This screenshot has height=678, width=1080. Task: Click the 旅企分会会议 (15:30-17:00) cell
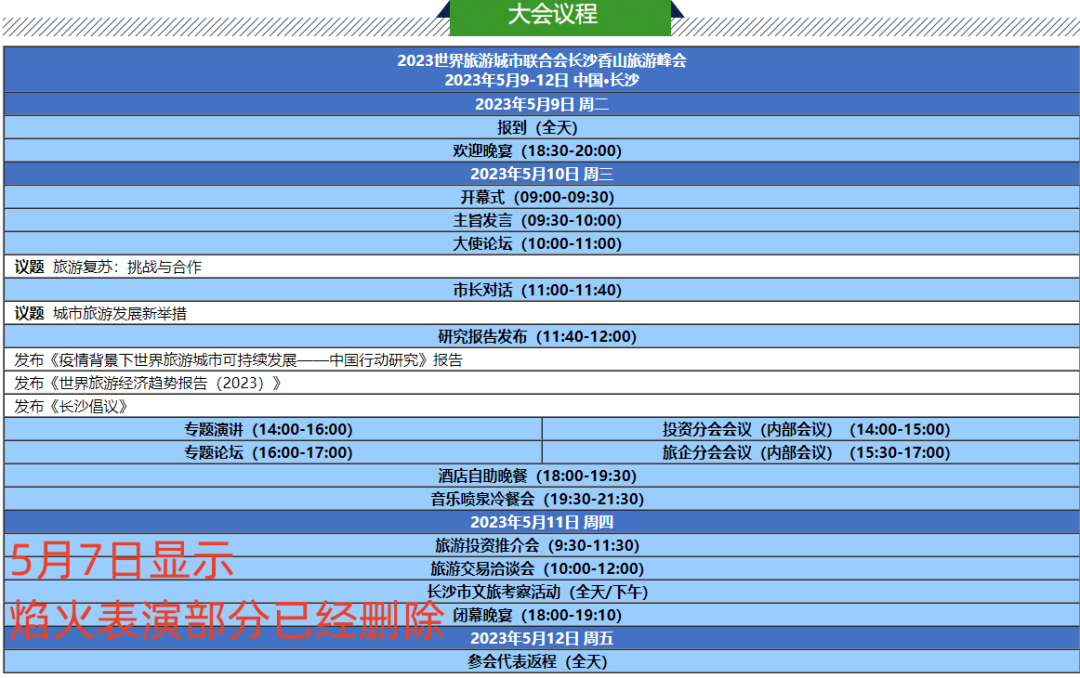[x=806, y=452]
